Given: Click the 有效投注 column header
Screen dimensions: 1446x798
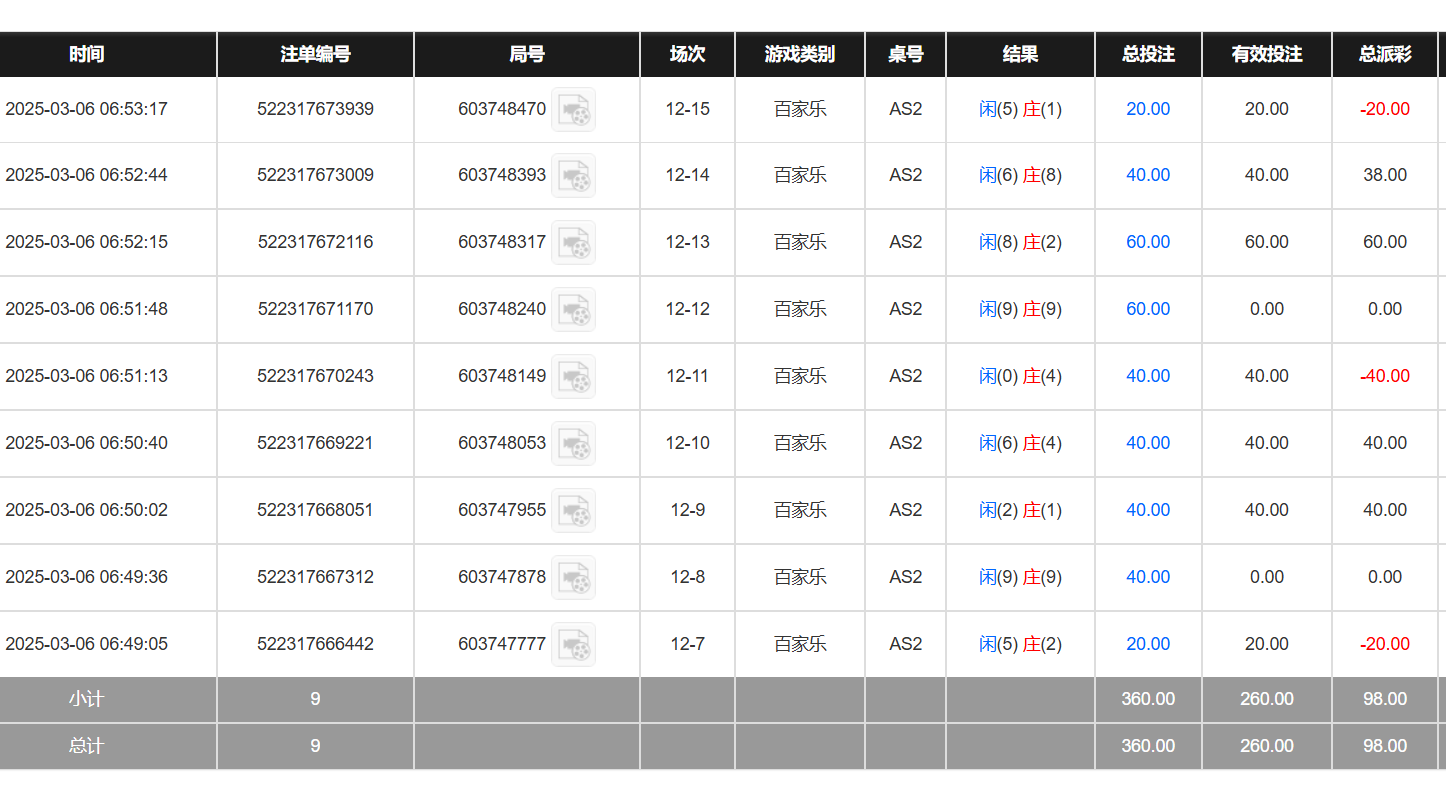Looking at the screenshot, I should (x=1267, y=54).
